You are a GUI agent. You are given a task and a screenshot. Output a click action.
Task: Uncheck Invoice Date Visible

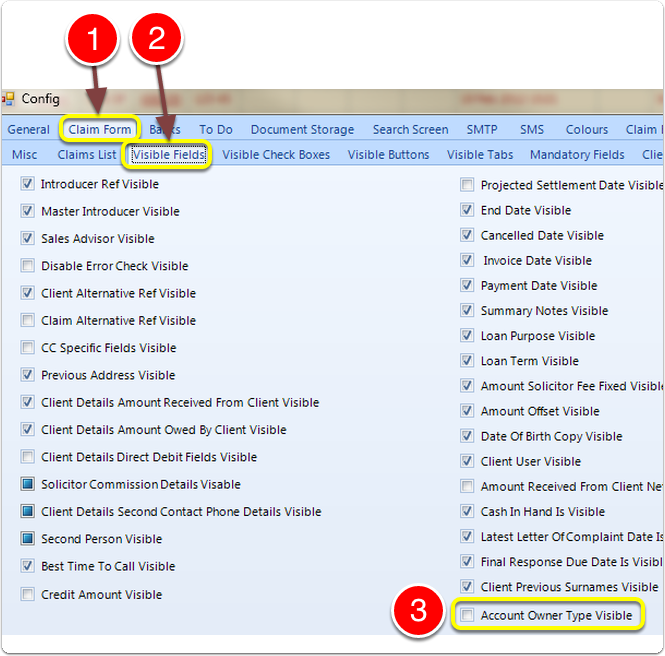(467, 260)
